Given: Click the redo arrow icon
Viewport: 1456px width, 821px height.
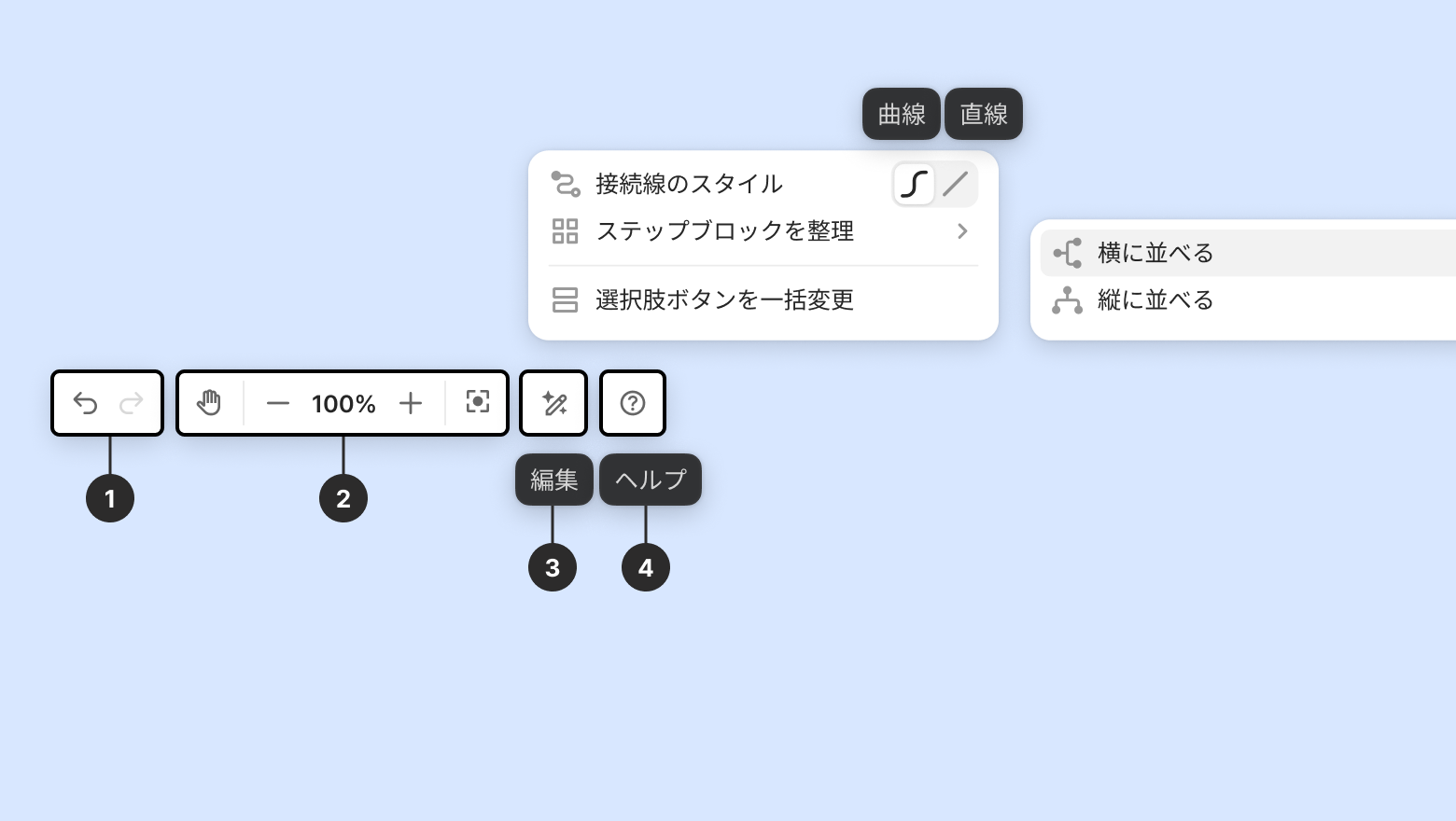Looking at the screenshot, I should 132,403.
